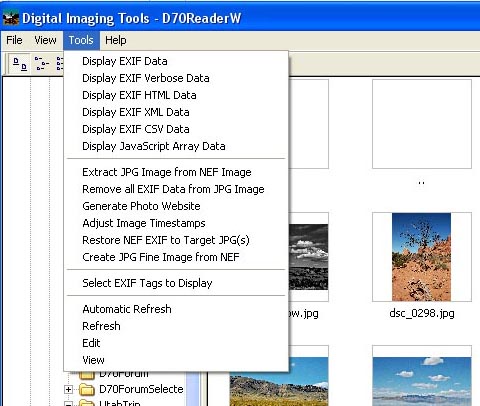Select Adjust Image Timestamps
This screenshot has width=480, height=406.
[176, 223]
